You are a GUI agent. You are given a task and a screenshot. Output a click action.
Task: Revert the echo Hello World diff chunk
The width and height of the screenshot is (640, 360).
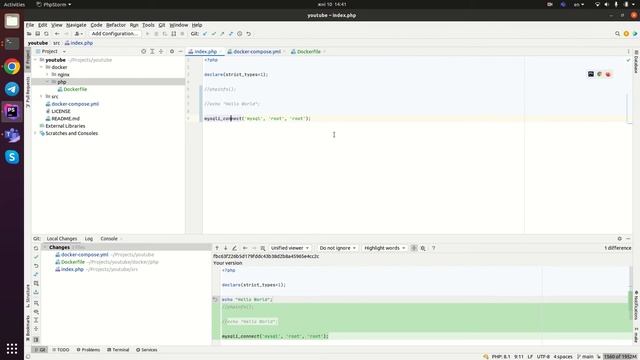216,300
